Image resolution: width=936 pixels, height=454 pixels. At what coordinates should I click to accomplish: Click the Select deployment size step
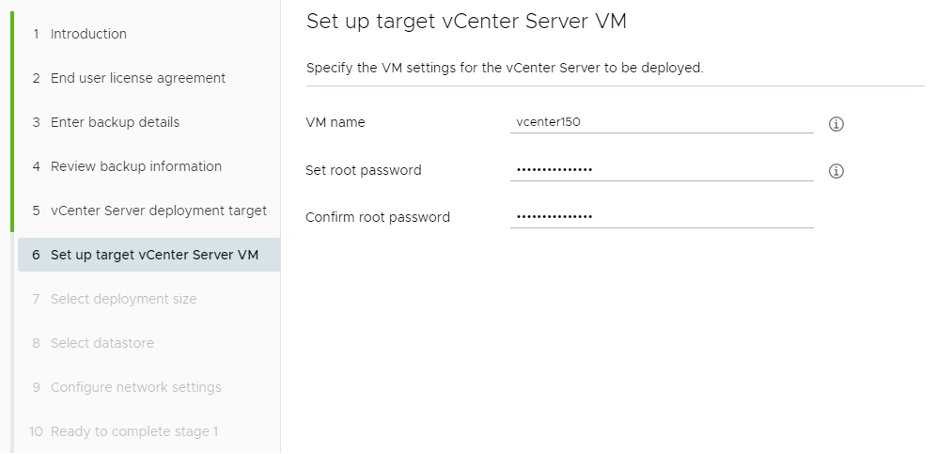[123, 298]
